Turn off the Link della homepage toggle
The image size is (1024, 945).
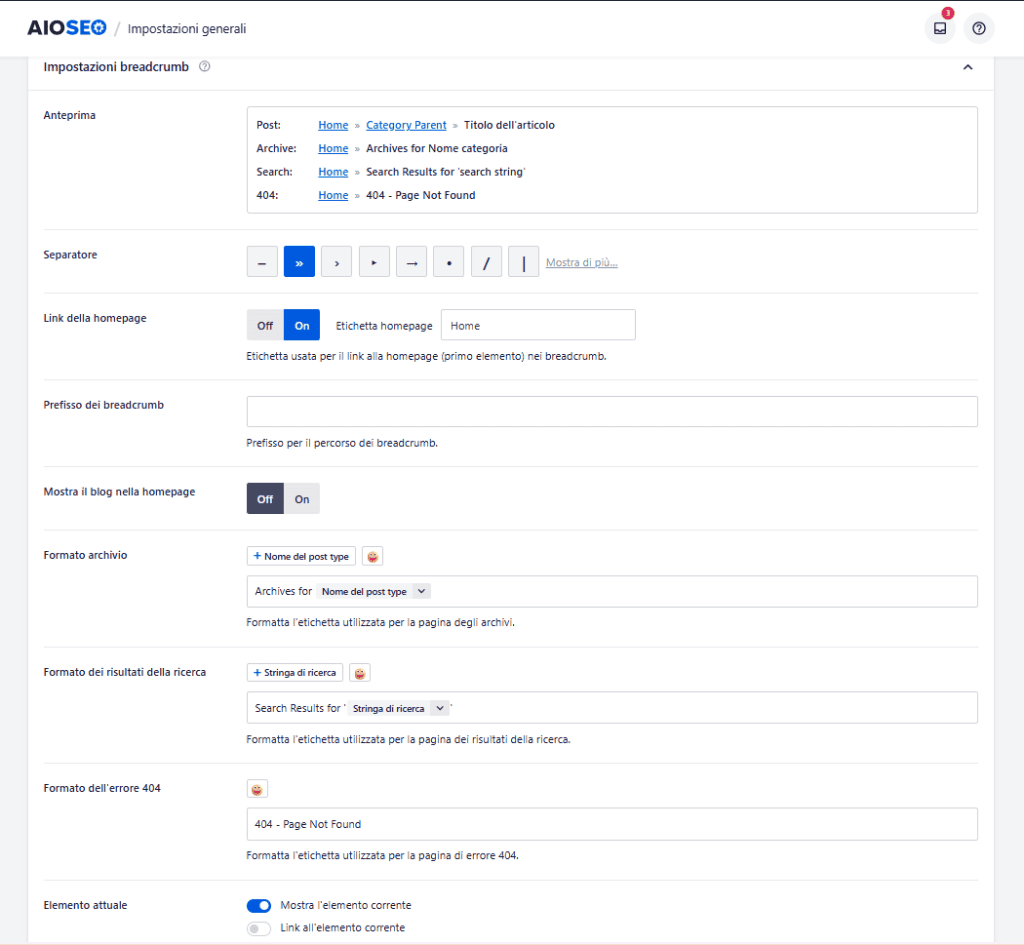264,324
